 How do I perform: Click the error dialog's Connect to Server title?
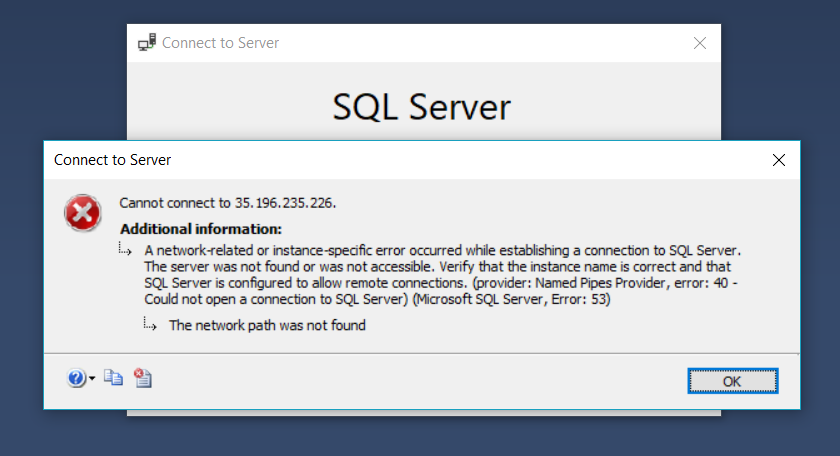[x=112, y=160]
